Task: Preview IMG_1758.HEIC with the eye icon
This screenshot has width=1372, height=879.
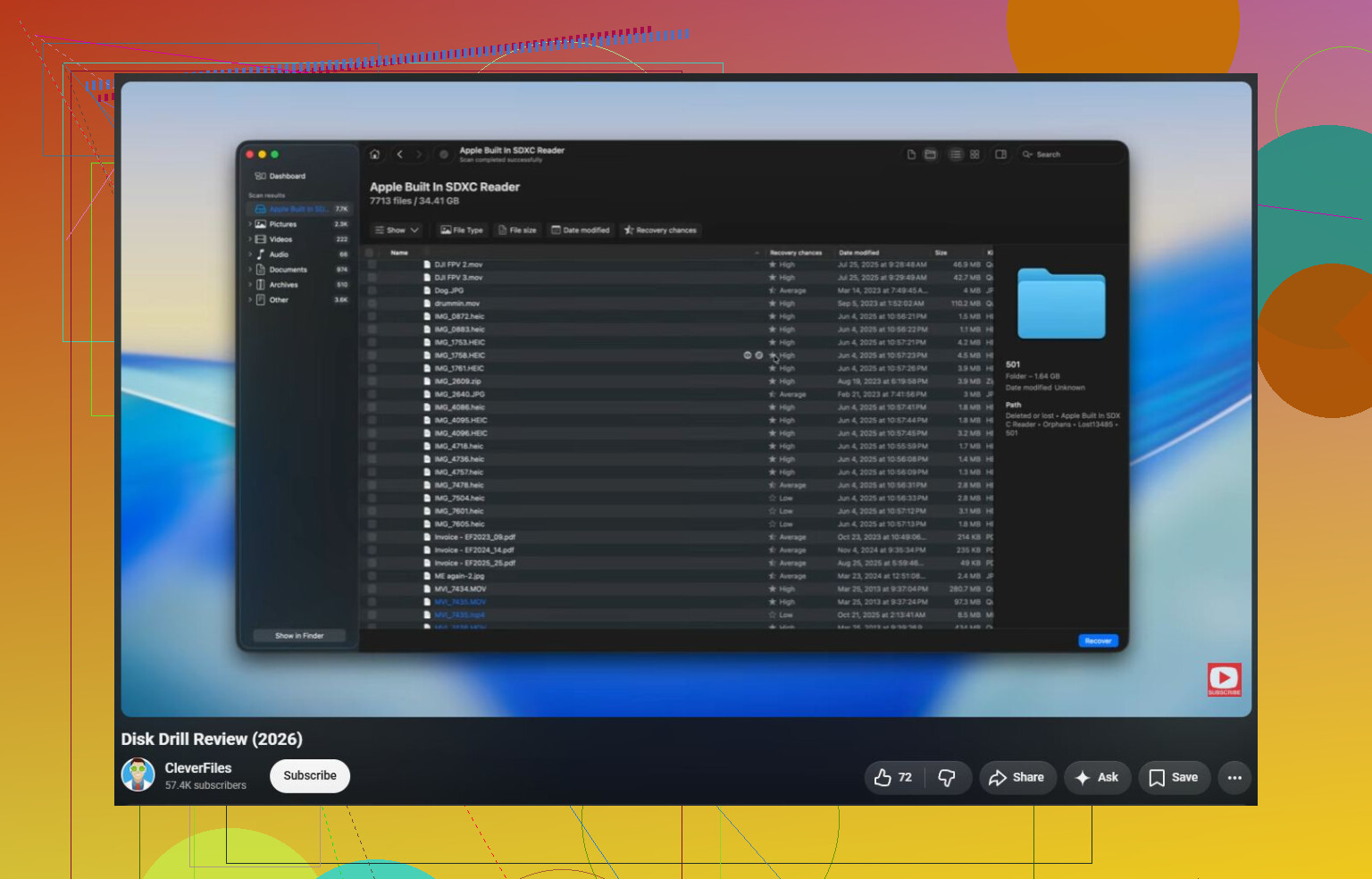Action: click(748, 355)
